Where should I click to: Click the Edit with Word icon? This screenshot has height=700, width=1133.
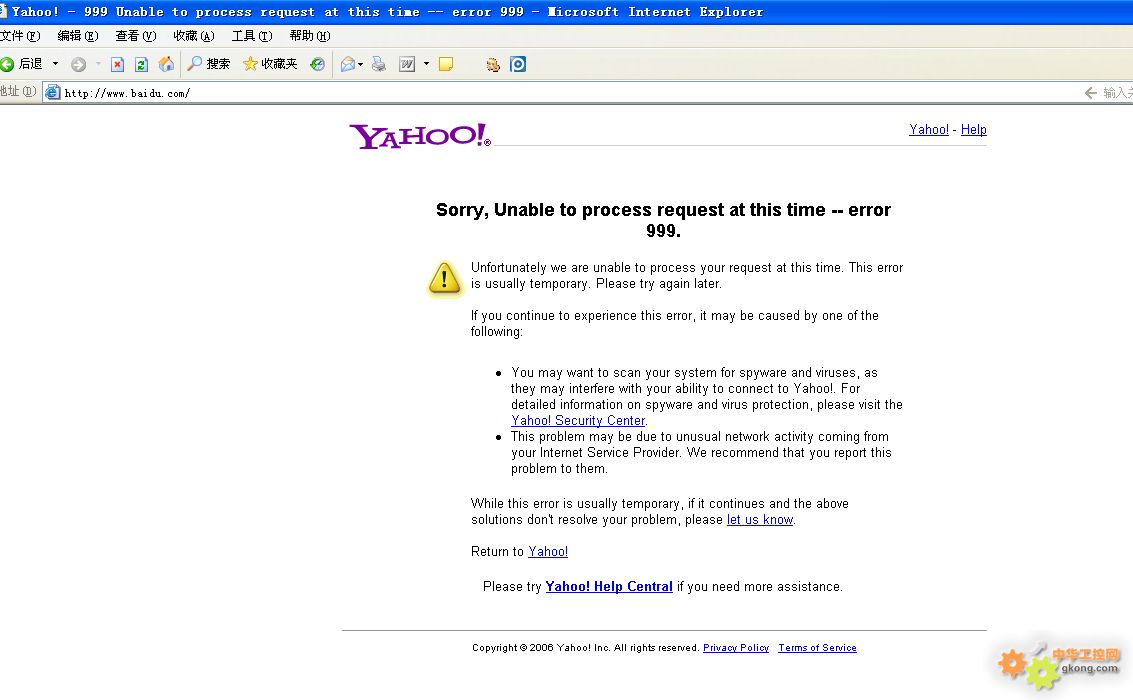click(407, 64)
